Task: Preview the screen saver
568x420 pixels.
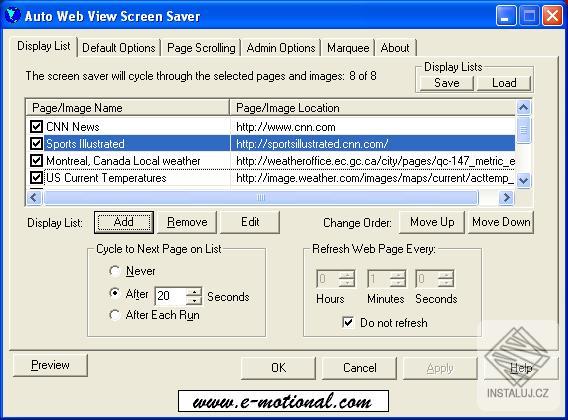Action: pos(50,365)
